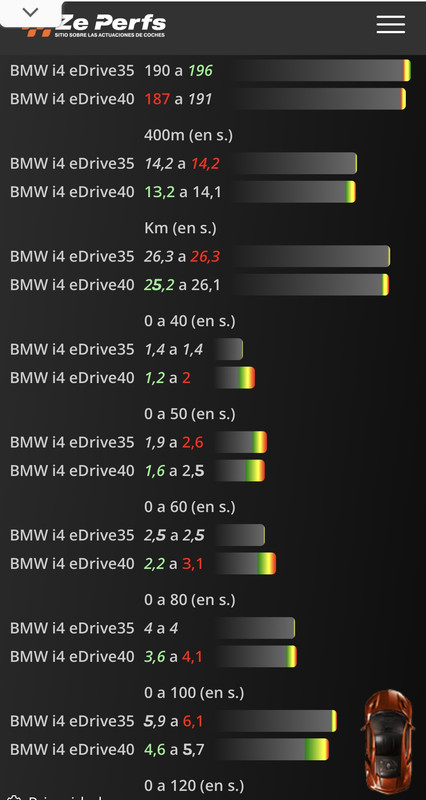Select the '0 a 40 (en s.)' heading
426x800 pixels.
click(x=190, y=321)
